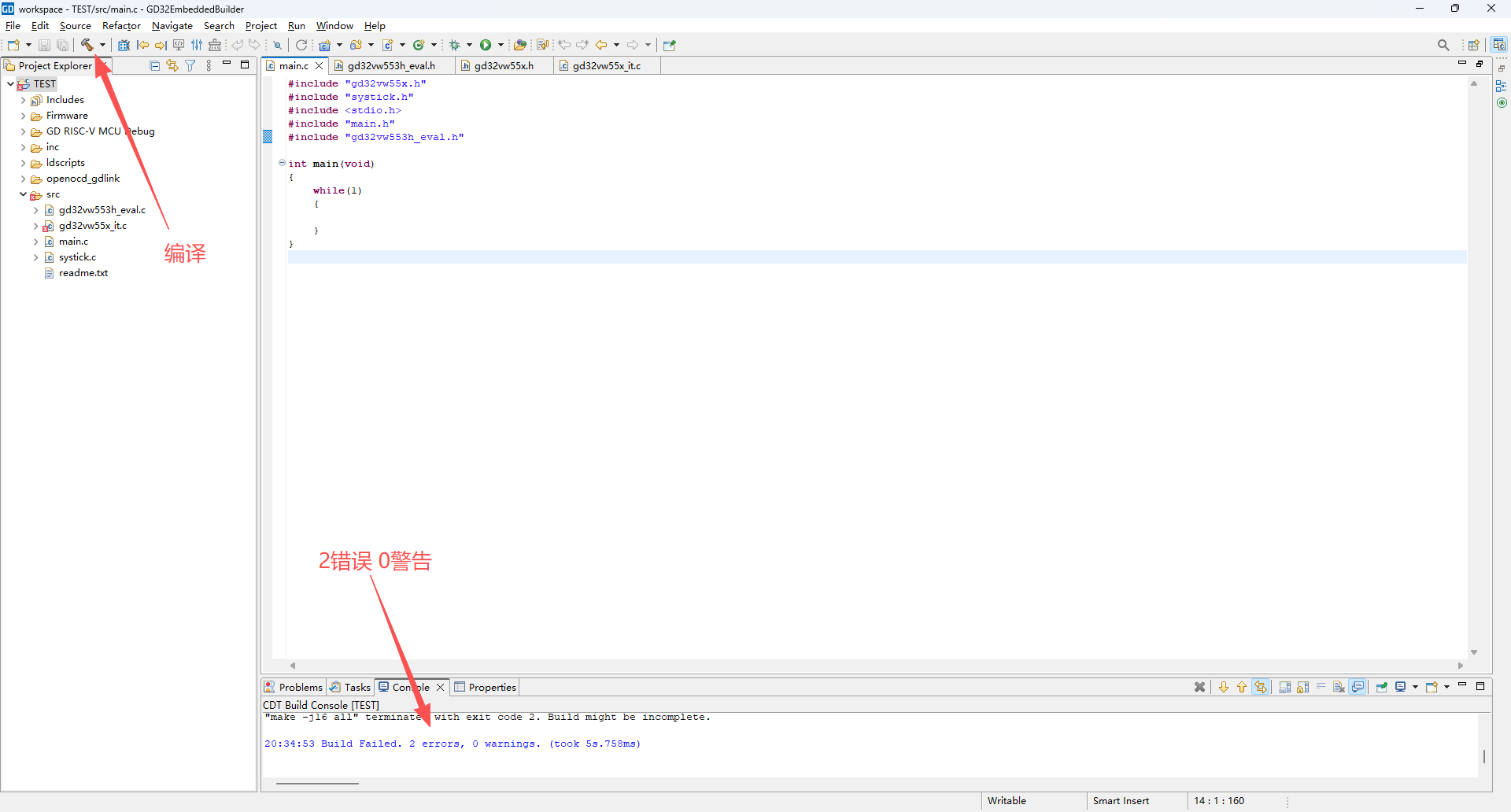Clear the console with the X icon
The height and width of the screenshot is (812, 1511).
(x=1199, y=687)
